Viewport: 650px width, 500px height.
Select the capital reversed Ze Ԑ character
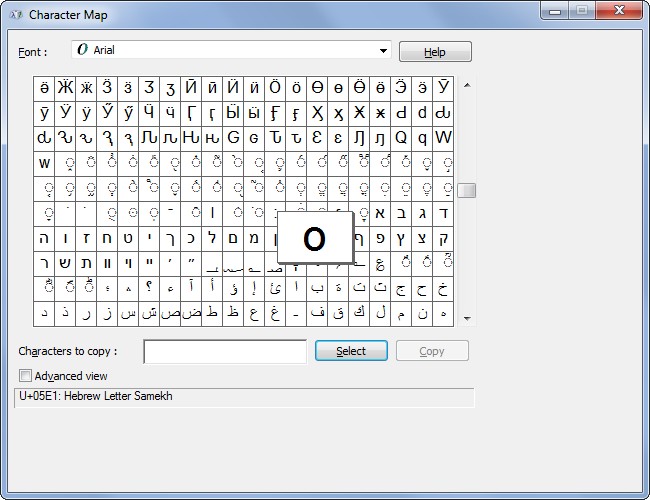(x=317, y=138)
